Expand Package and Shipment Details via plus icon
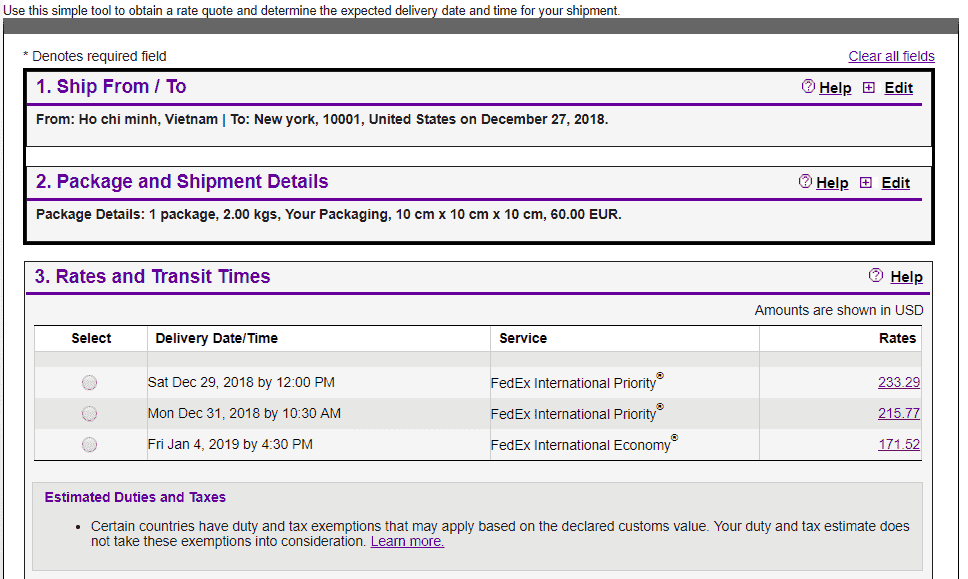968x579 pixels. pyautogui.click(x=866, y=183)
